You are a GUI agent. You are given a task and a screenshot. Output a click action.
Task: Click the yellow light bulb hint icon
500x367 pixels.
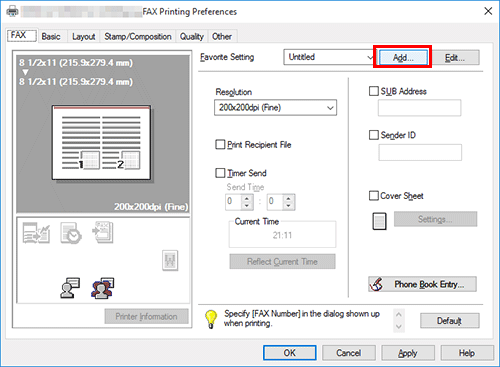pos(211,319)
